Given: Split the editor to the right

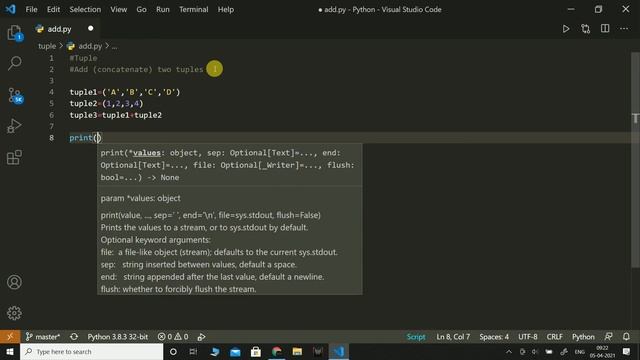Looking at the screenshot, I should click(x=605, y=29).
